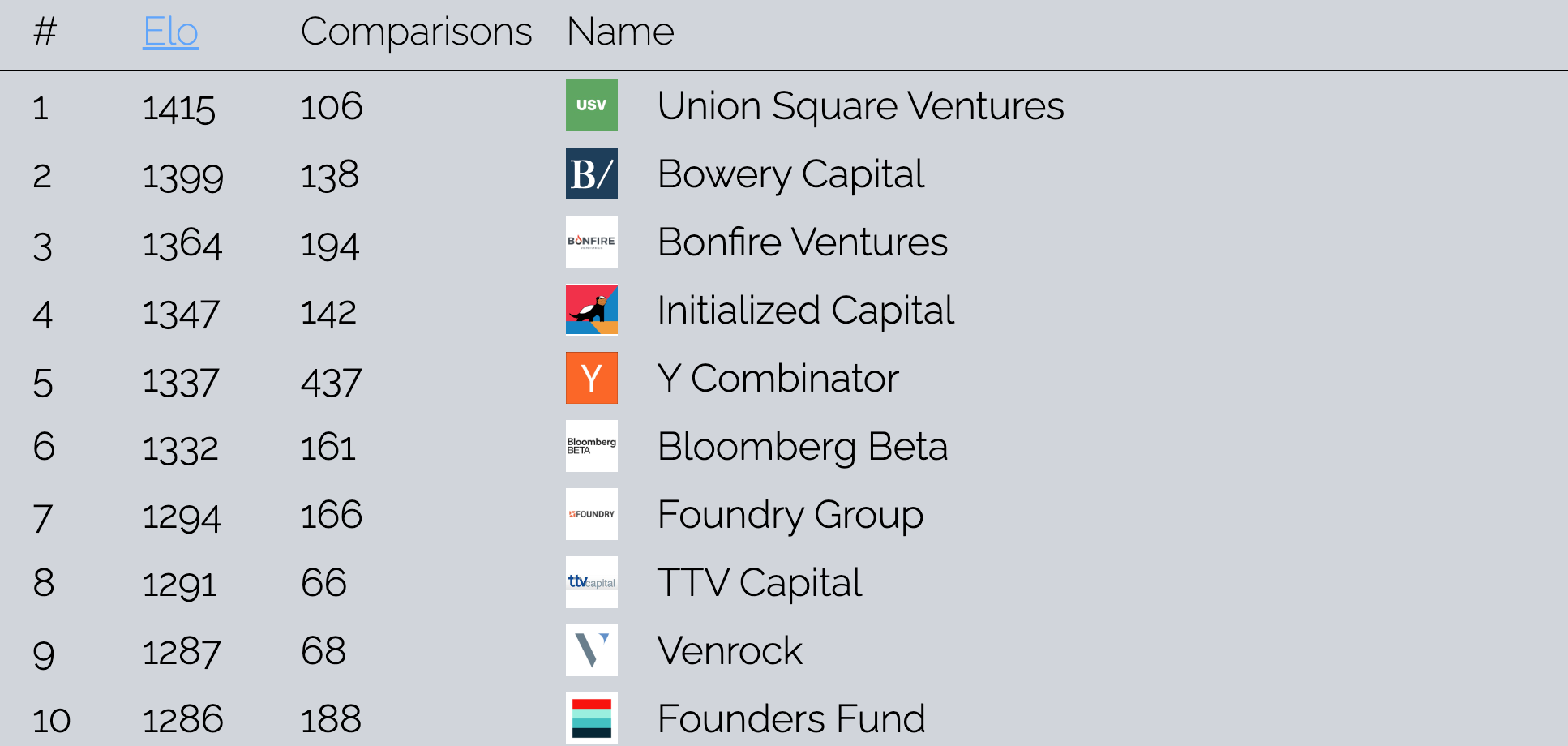Screen dimensions: 1568x746
Task: Sort the table by Elo
Action: [170, 31]
